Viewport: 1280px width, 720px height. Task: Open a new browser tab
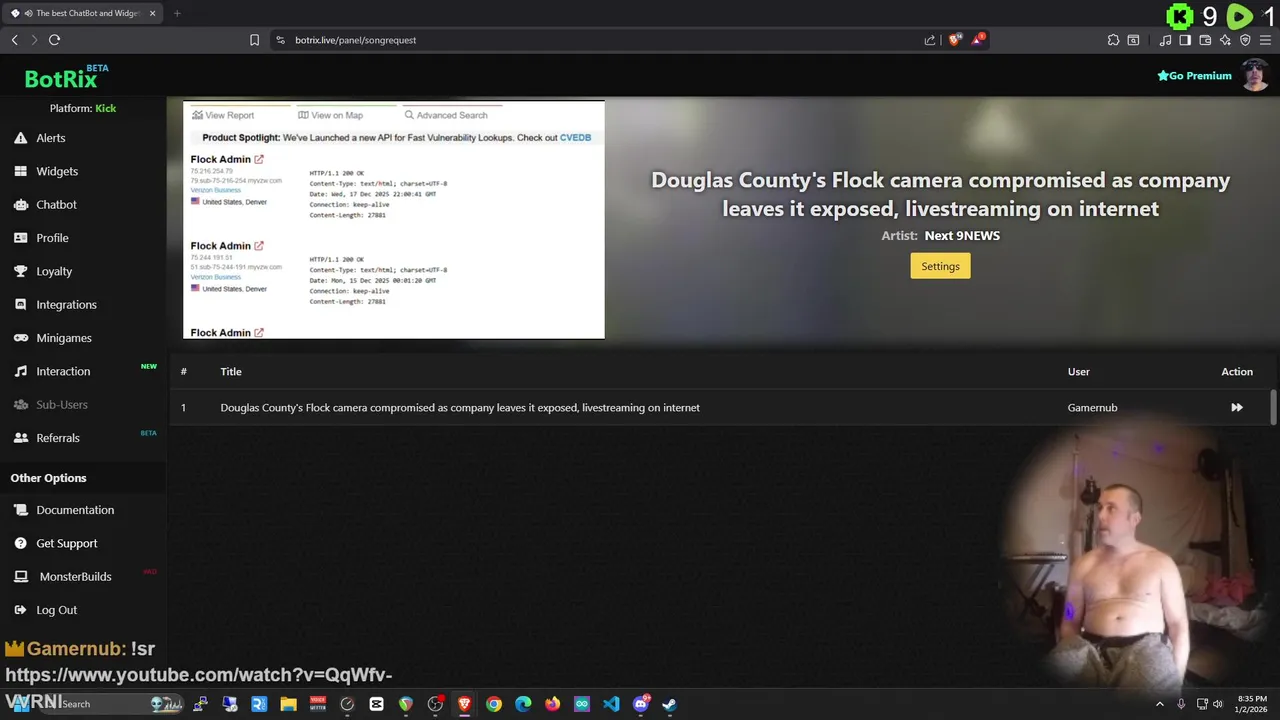click(177, 13)
